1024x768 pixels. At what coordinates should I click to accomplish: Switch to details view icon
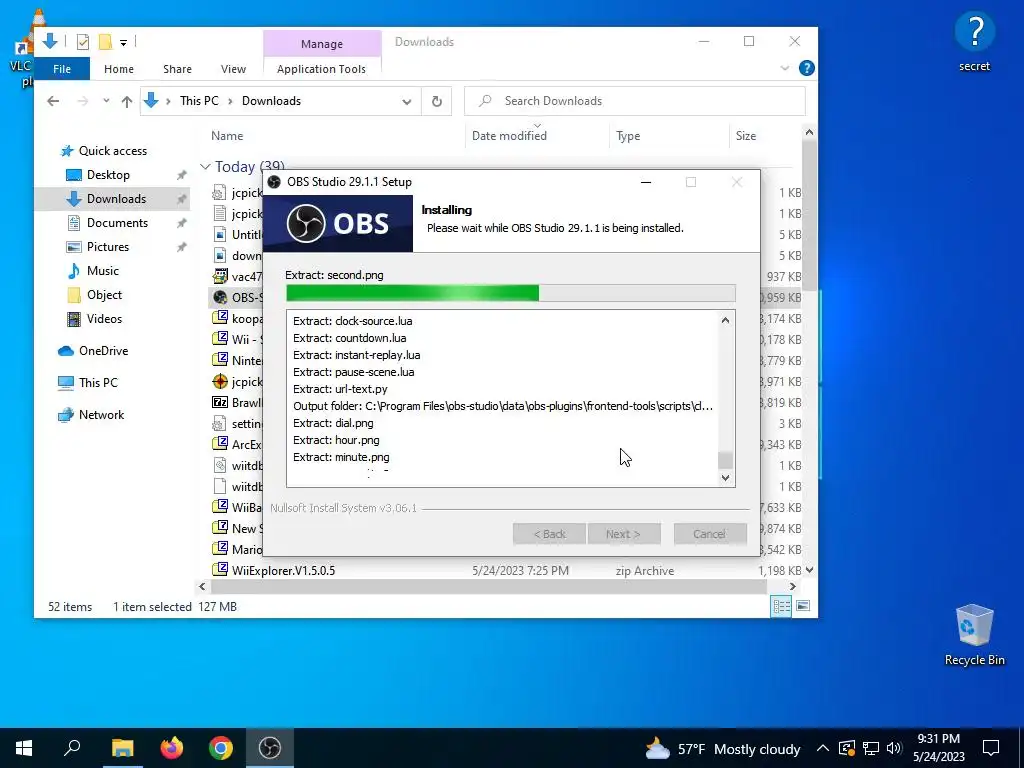click(781, 606)
